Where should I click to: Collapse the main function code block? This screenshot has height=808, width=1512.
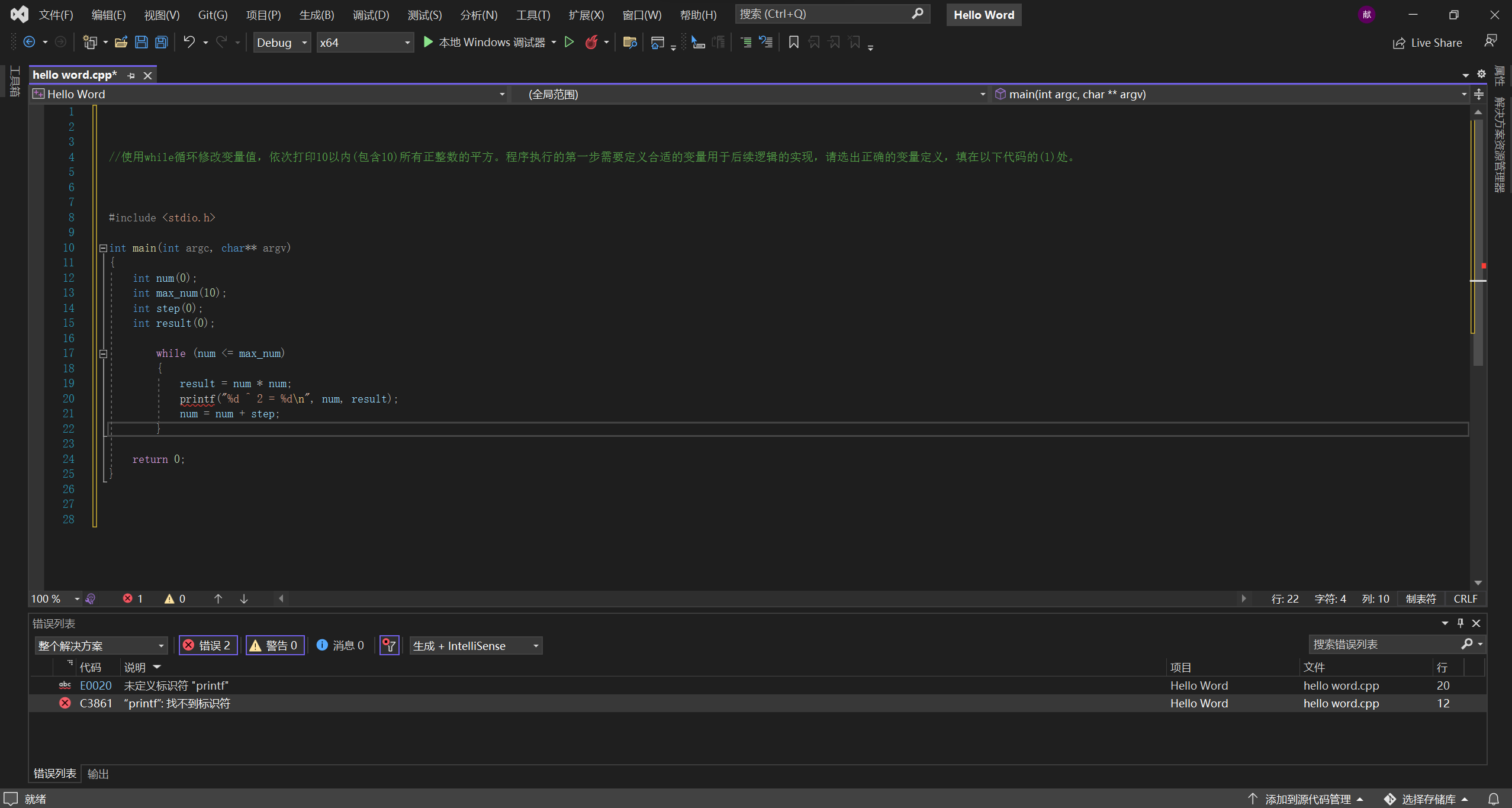[x=103, y=249]
